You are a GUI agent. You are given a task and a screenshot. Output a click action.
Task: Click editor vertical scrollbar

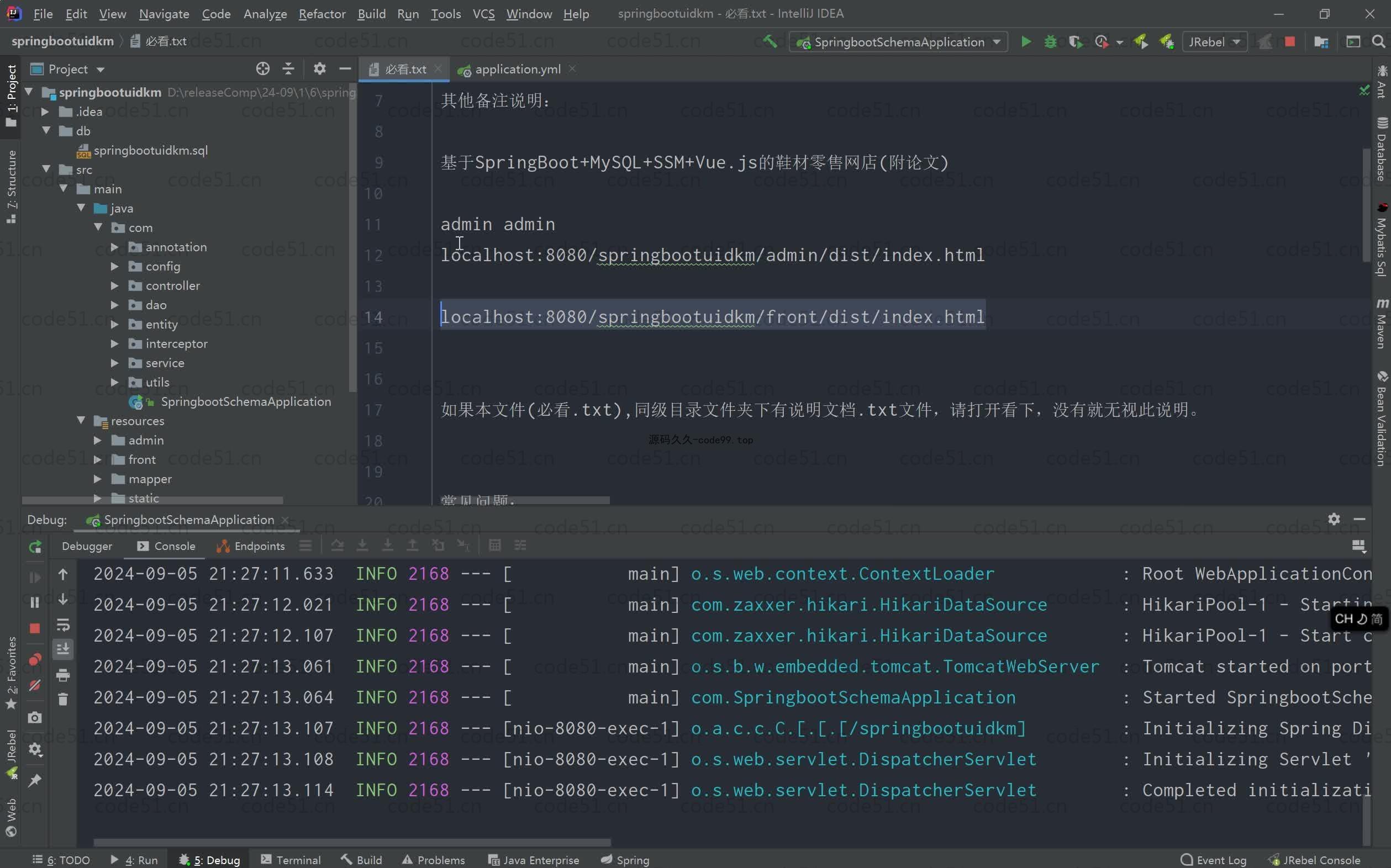[x=1366, y=205]
